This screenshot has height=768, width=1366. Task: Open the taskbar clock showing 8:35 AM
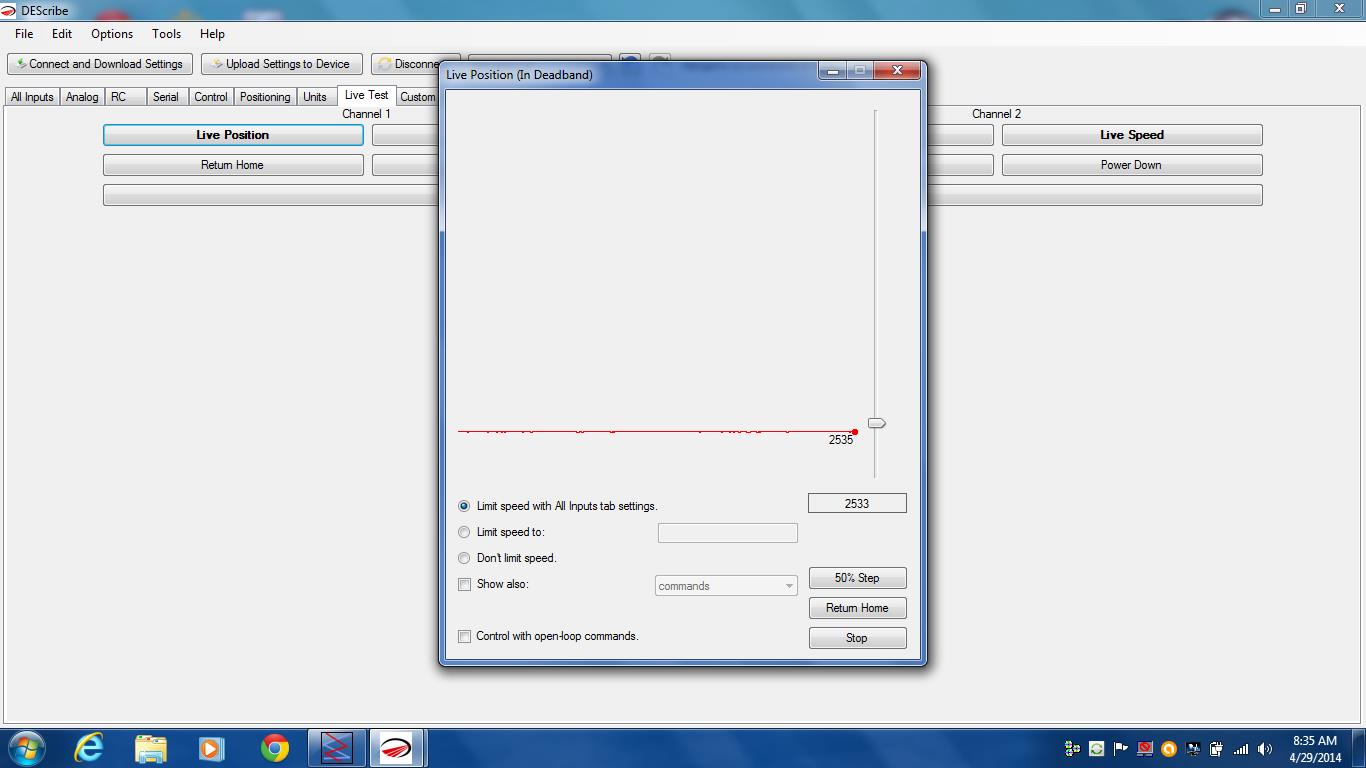pyautogui.click(x=1315, y=749)
